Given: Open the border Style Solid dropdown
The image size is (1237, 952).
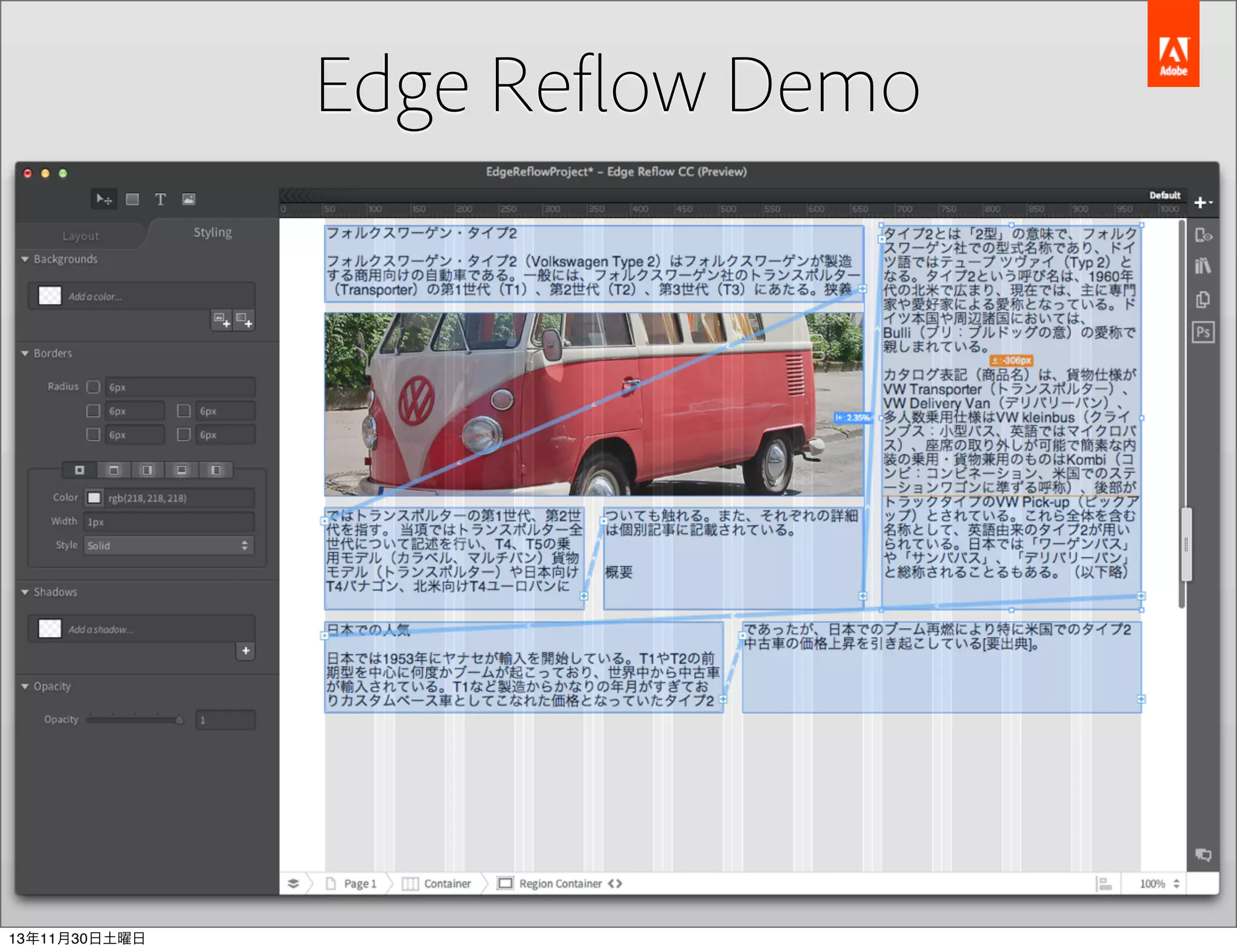Looking at the screenshot, I should click(x=169, y=545).
